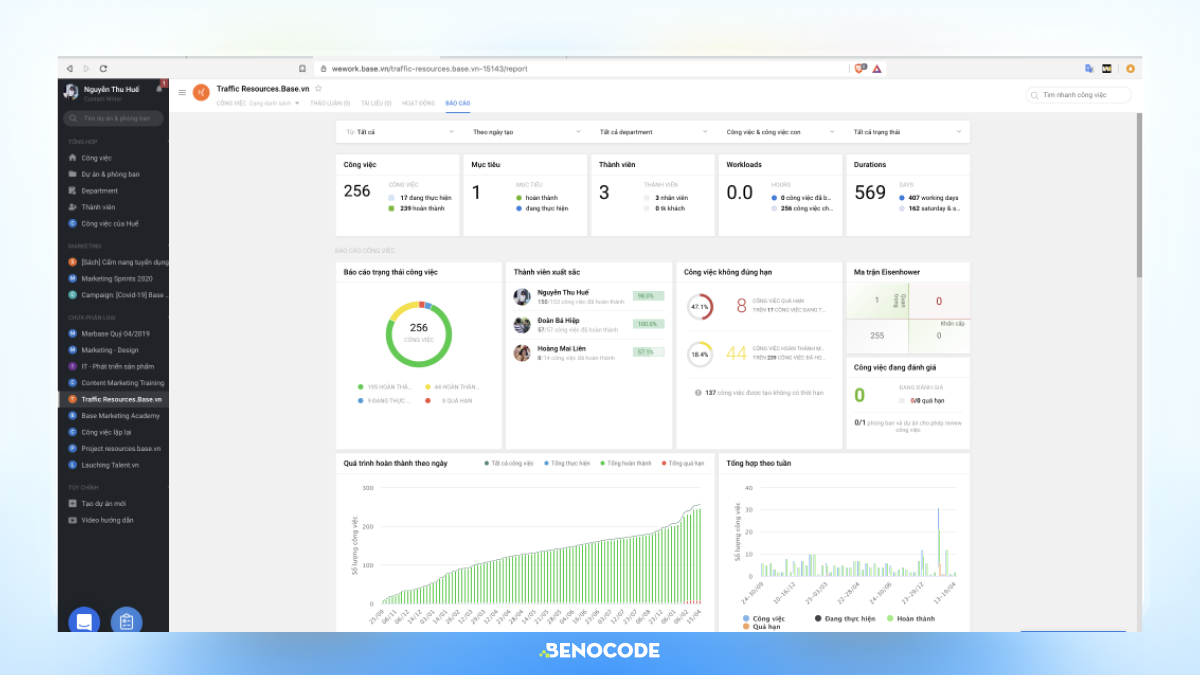1200x675 pixels.
Task: Open the Tất cả trạng thái filter
Action: (x=907, y=131)
